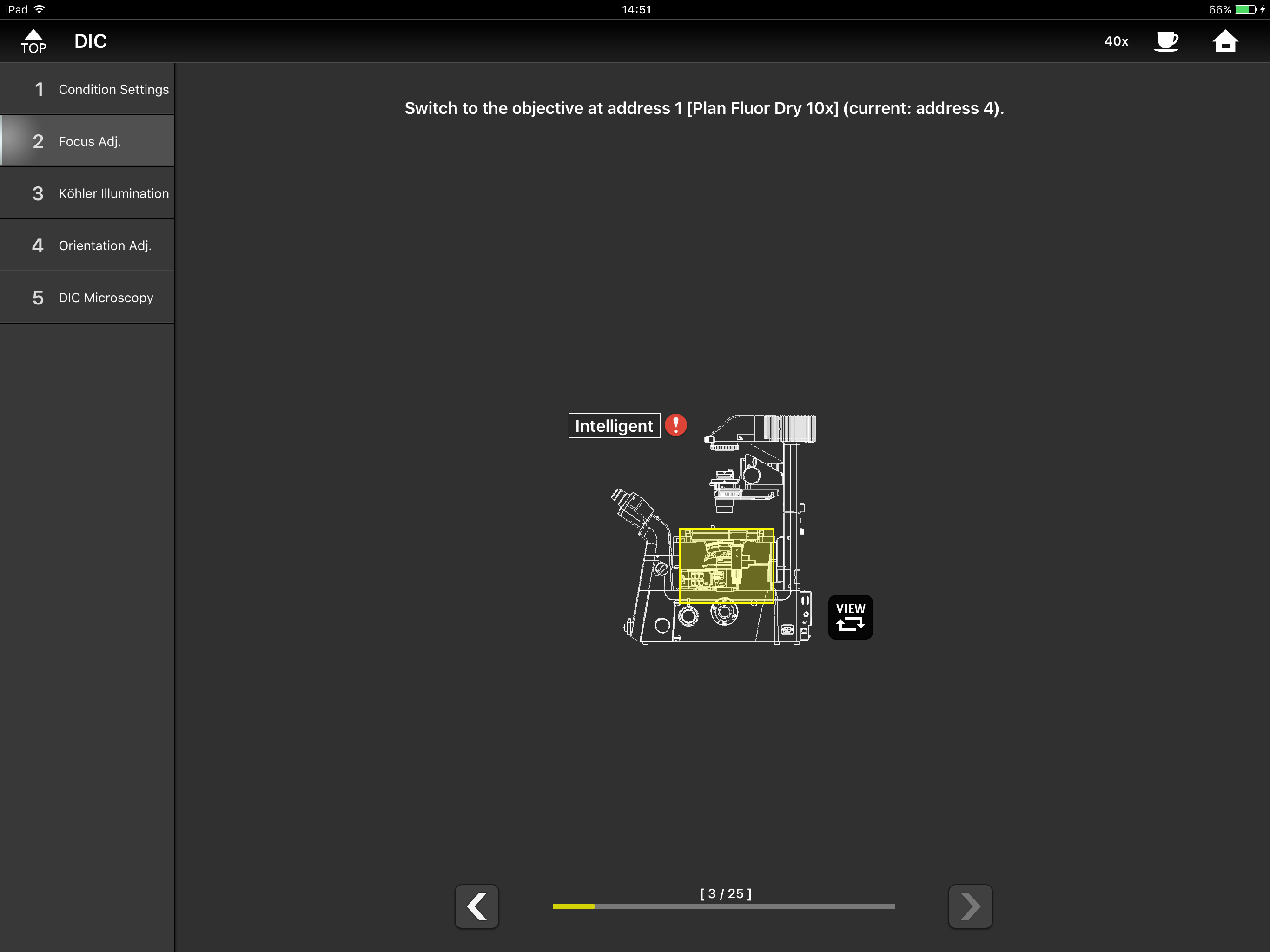Screen dimensions: 1270x952
Task: Tap the 40x magnification indicator
Action: click(x=1116, y=41)
